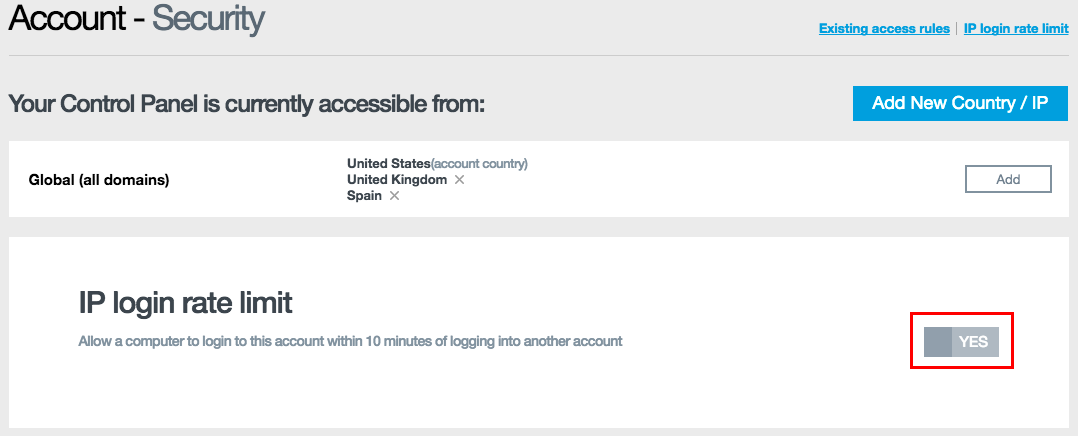Click the Control Panel accessible-from heading

246,104
